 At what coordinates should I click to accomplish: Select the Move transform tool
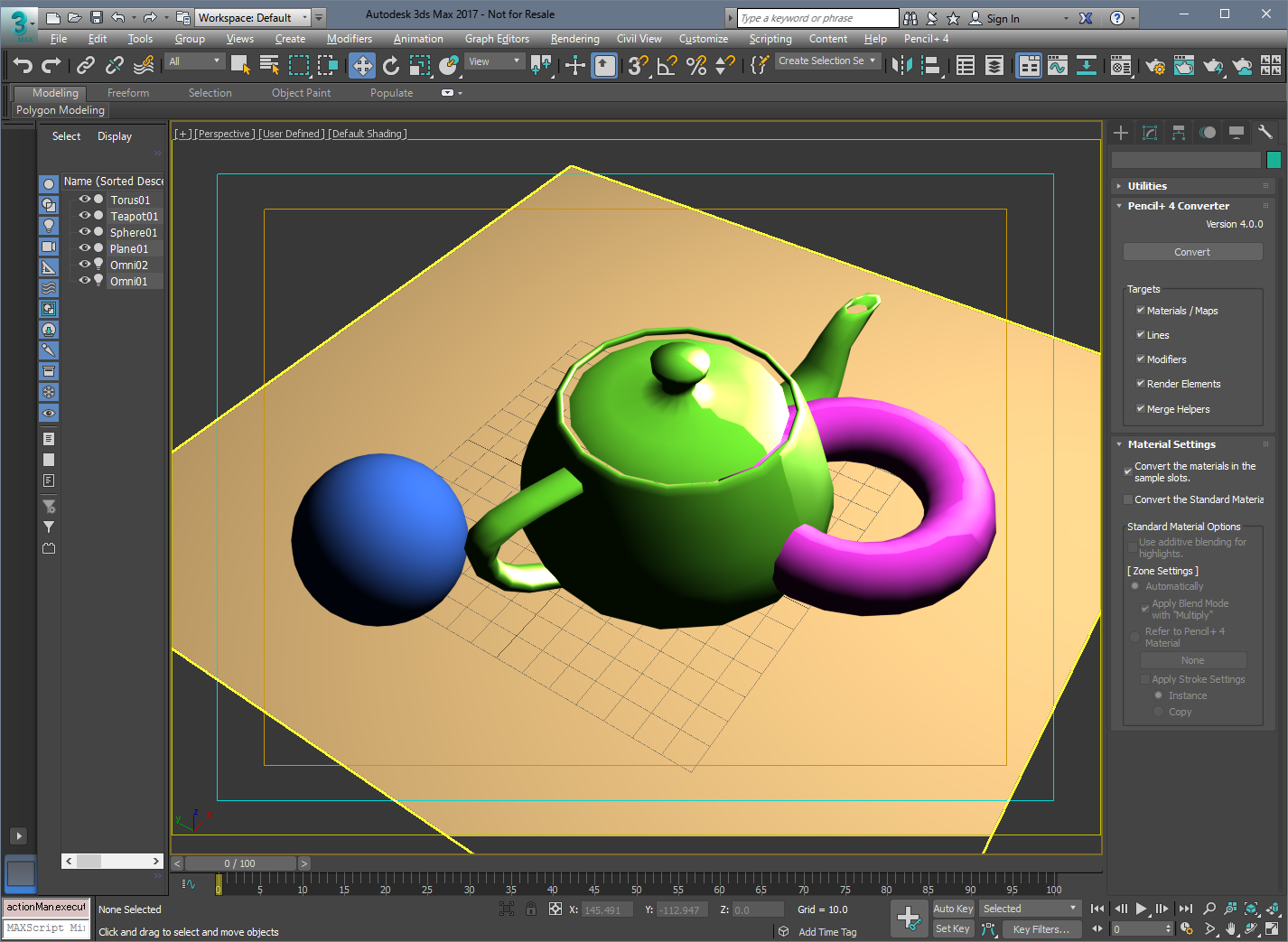362,65
